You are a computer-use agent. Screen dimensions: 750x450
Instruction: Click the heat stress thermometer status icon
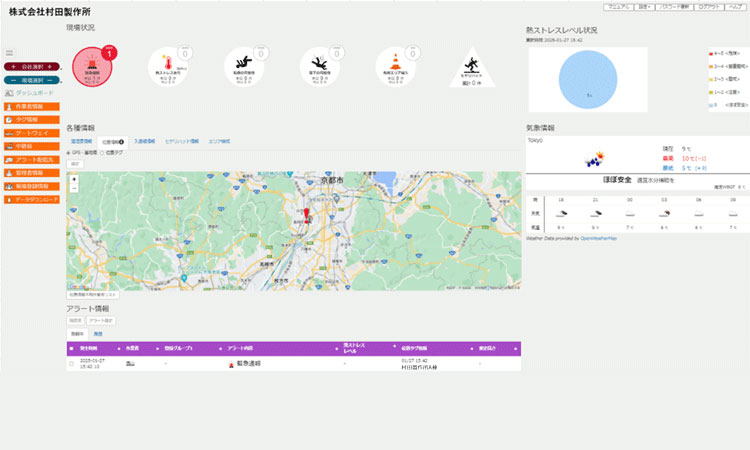pyautogui.click(x=170, y=69)
